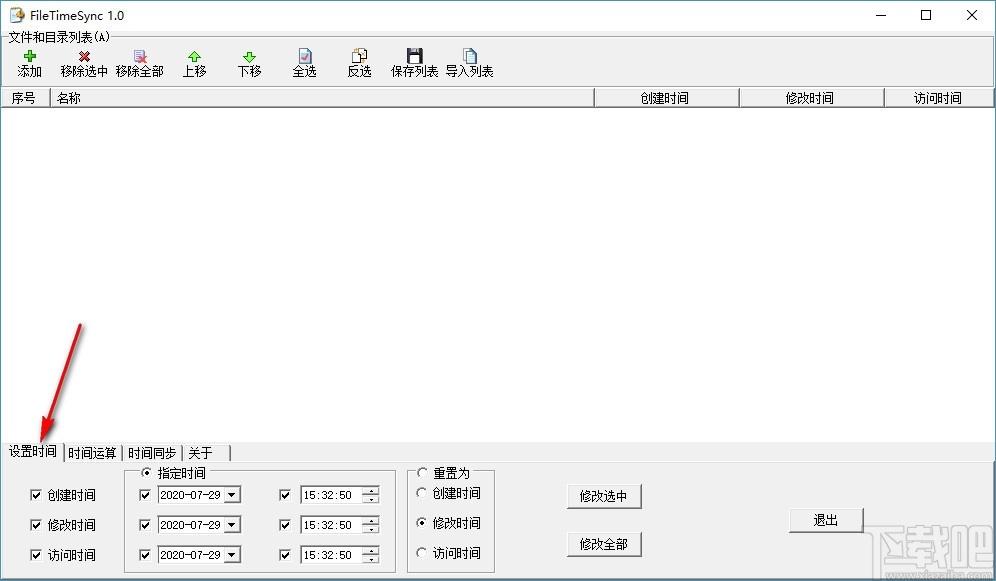Screen dimensions: 996x581
Task: Click the 修改选中 button
Action: tap(603, 496)
